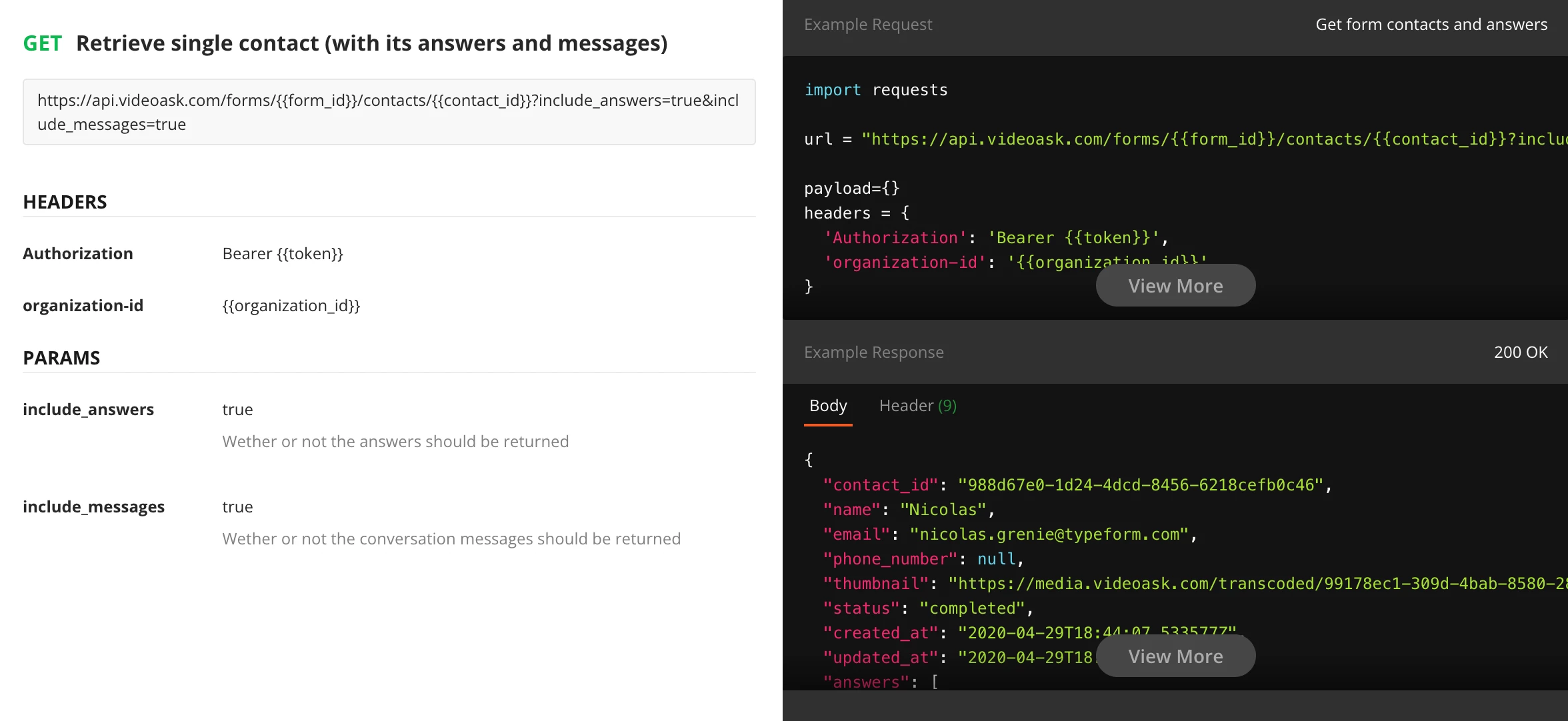
Task: Click the PARAMS section title
Action: click(61, 358)
